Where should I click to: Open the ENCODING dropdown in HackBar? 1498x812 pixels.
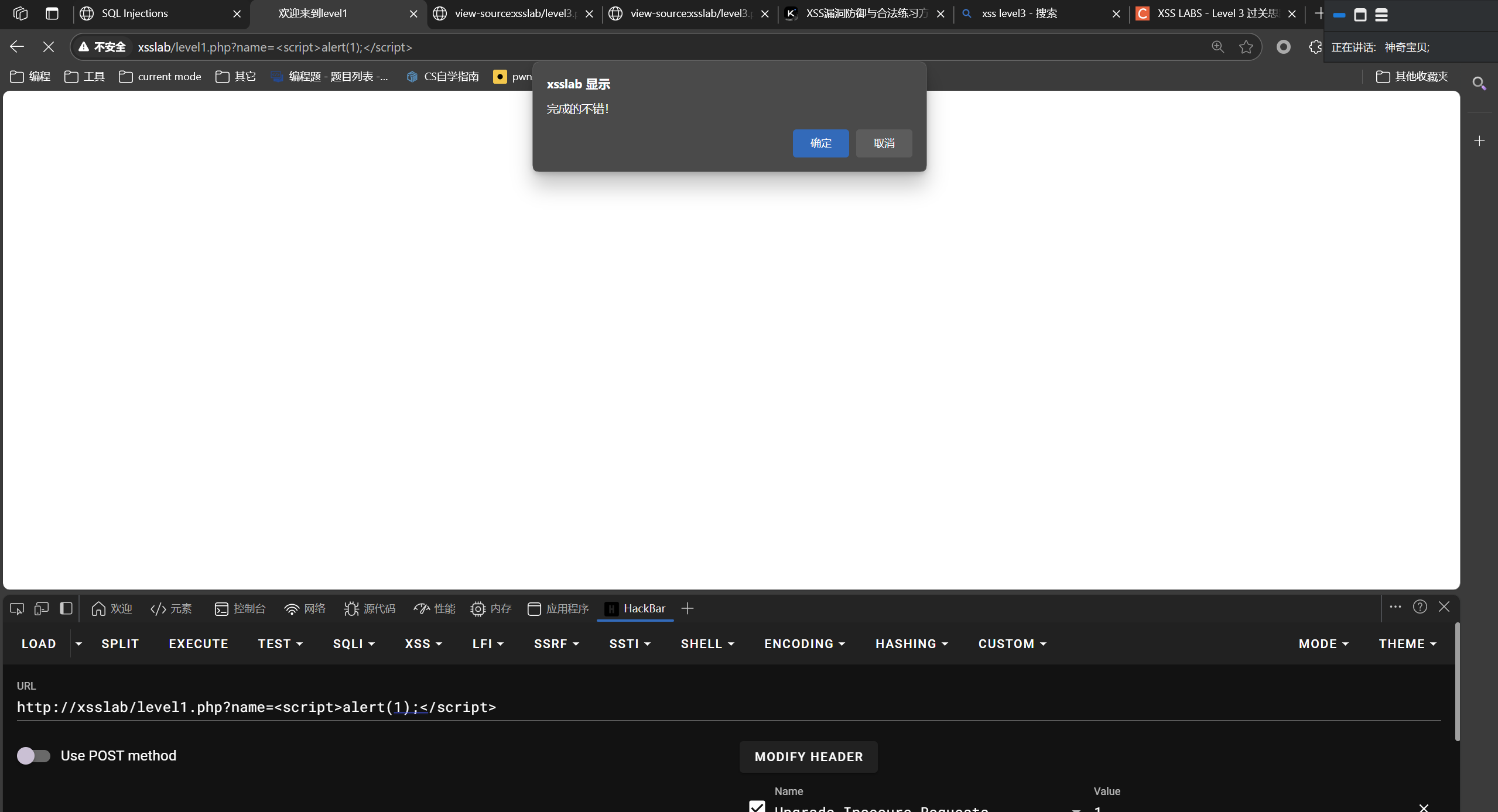(804, 644)
